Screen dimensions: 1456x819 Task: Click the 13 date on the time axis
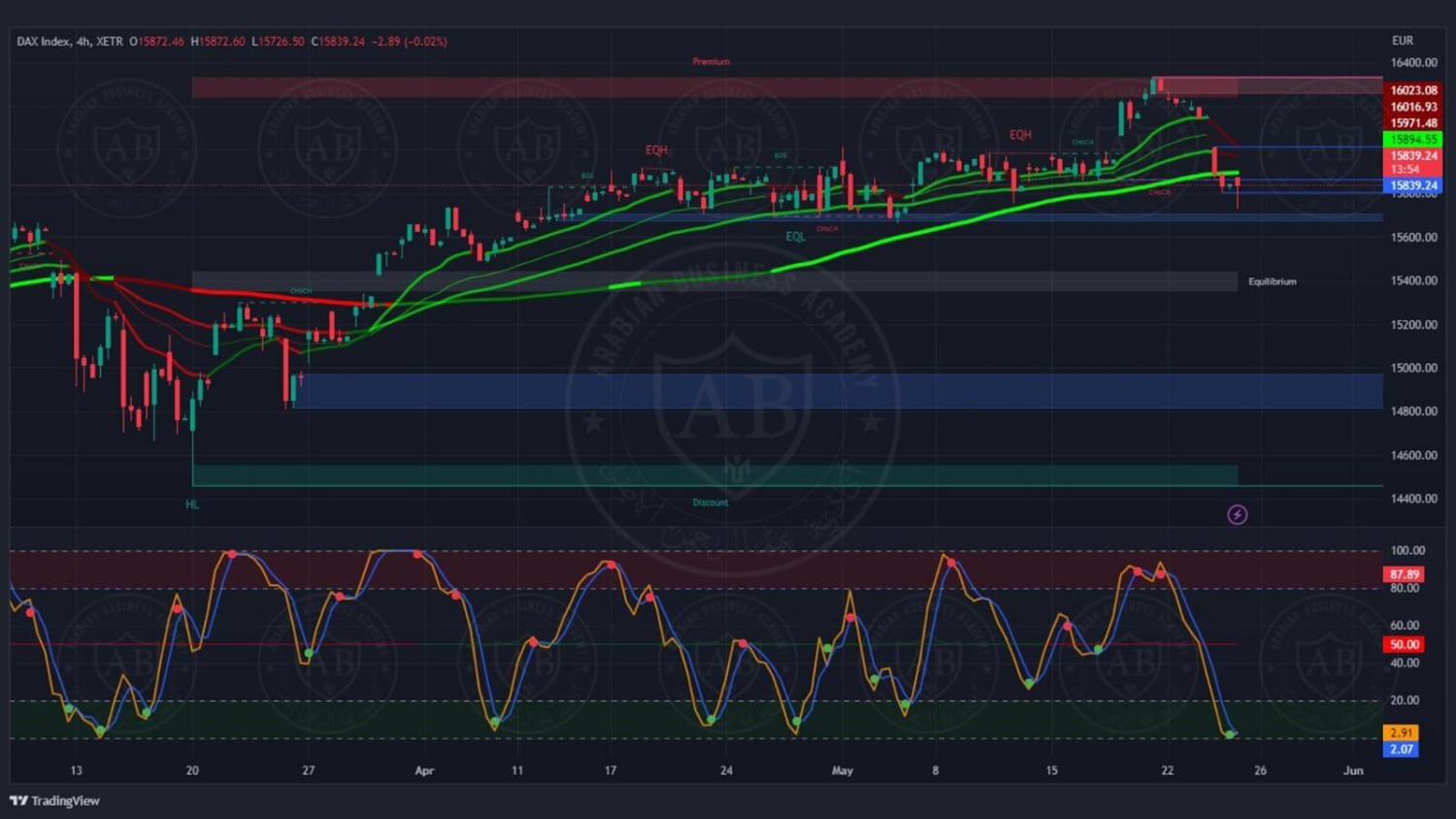pyautogui.click(x=77, y=770)
